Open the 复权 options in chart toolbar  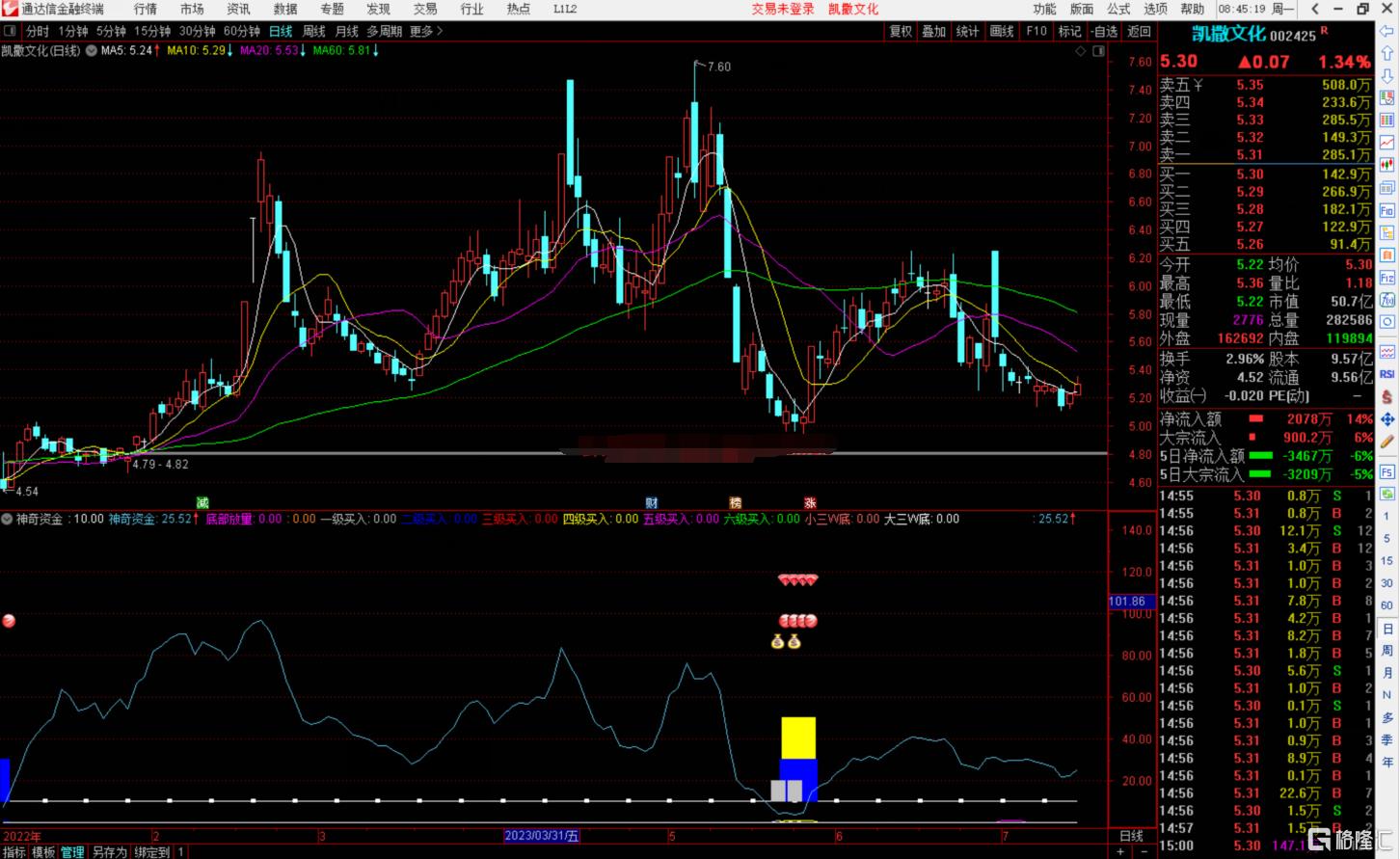point(901,32)
